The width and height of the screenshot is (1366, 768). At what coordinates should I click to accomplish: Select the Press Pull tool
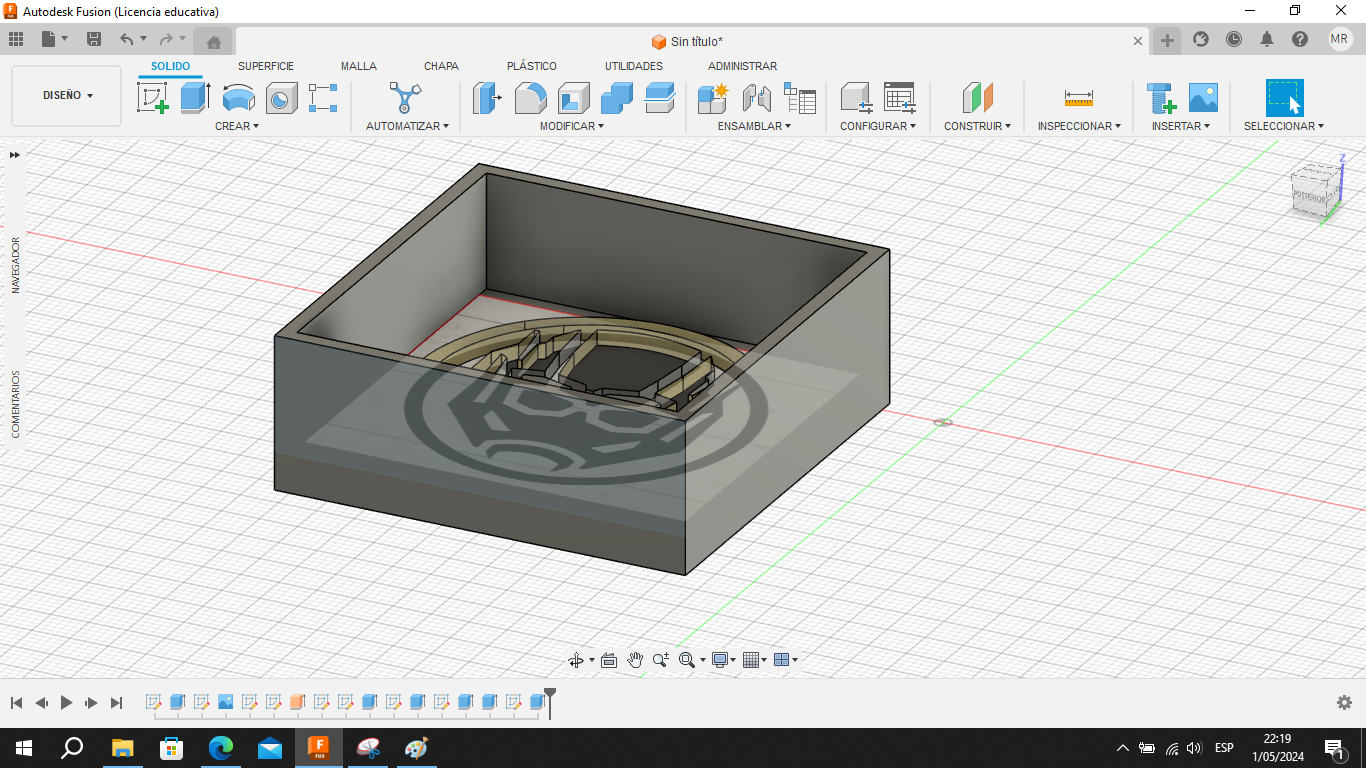[487, 98]
